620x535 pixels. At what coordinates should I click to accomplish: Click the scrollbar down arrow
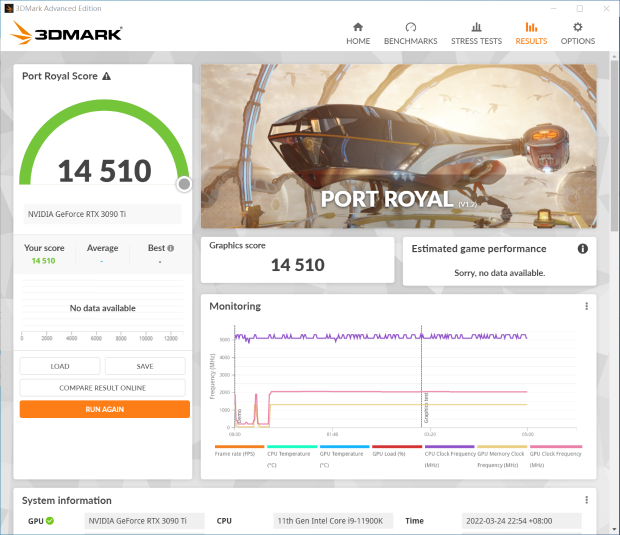coord(614,529)
